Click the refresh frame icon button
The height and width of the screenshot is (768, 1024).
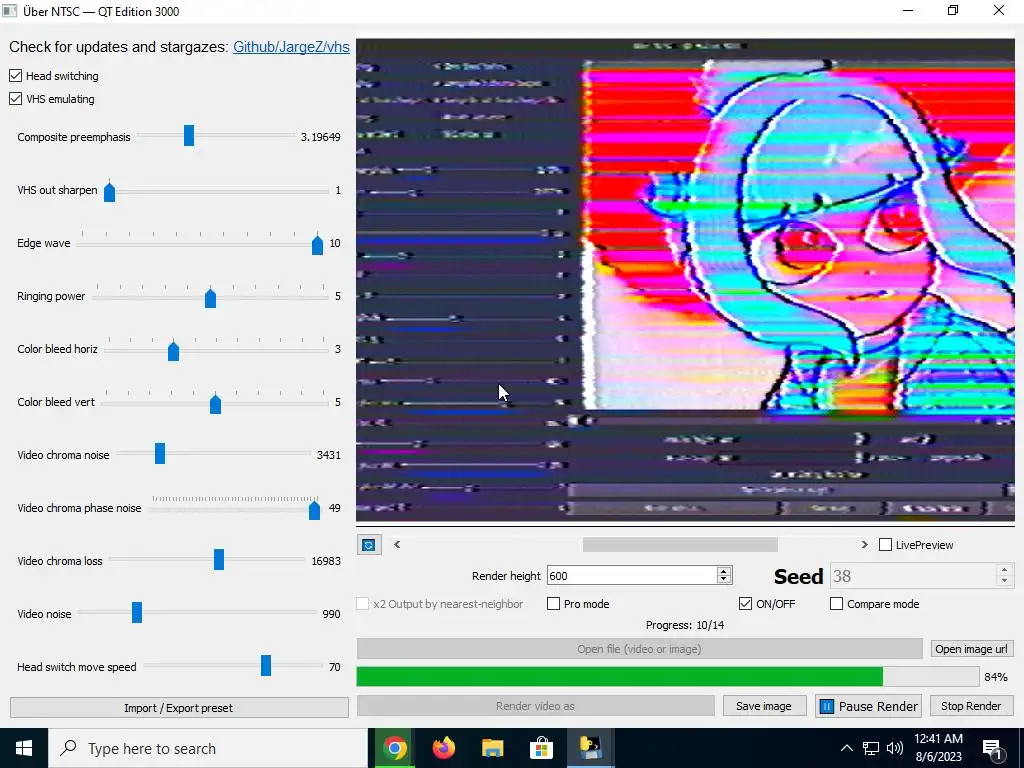point(368,545)
